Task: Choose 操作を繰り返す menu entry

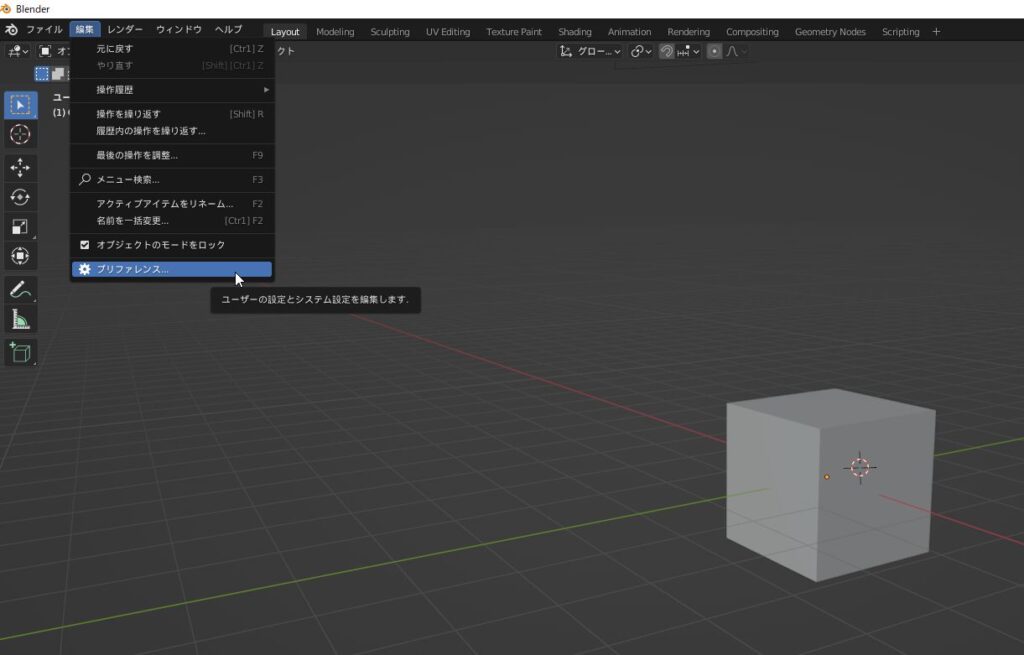Action: pos(172,114)
